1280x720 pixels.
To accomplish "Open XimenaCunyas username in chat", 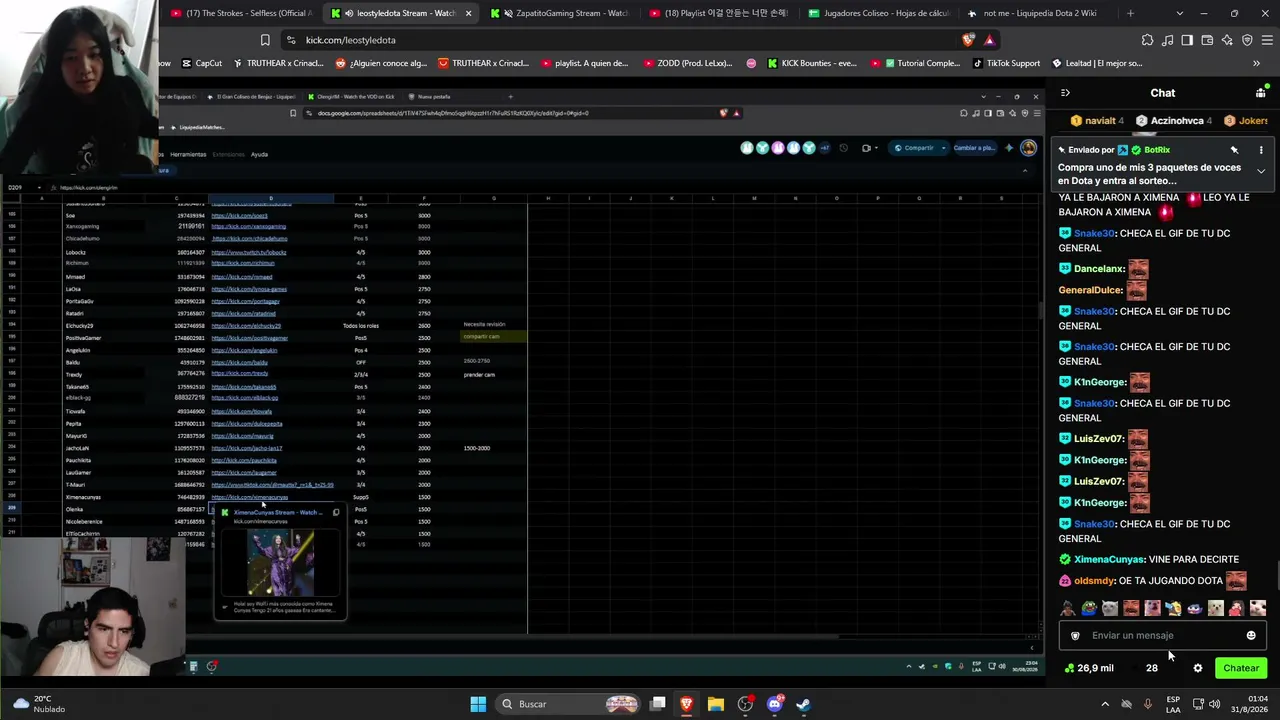I will [1108, 559].
